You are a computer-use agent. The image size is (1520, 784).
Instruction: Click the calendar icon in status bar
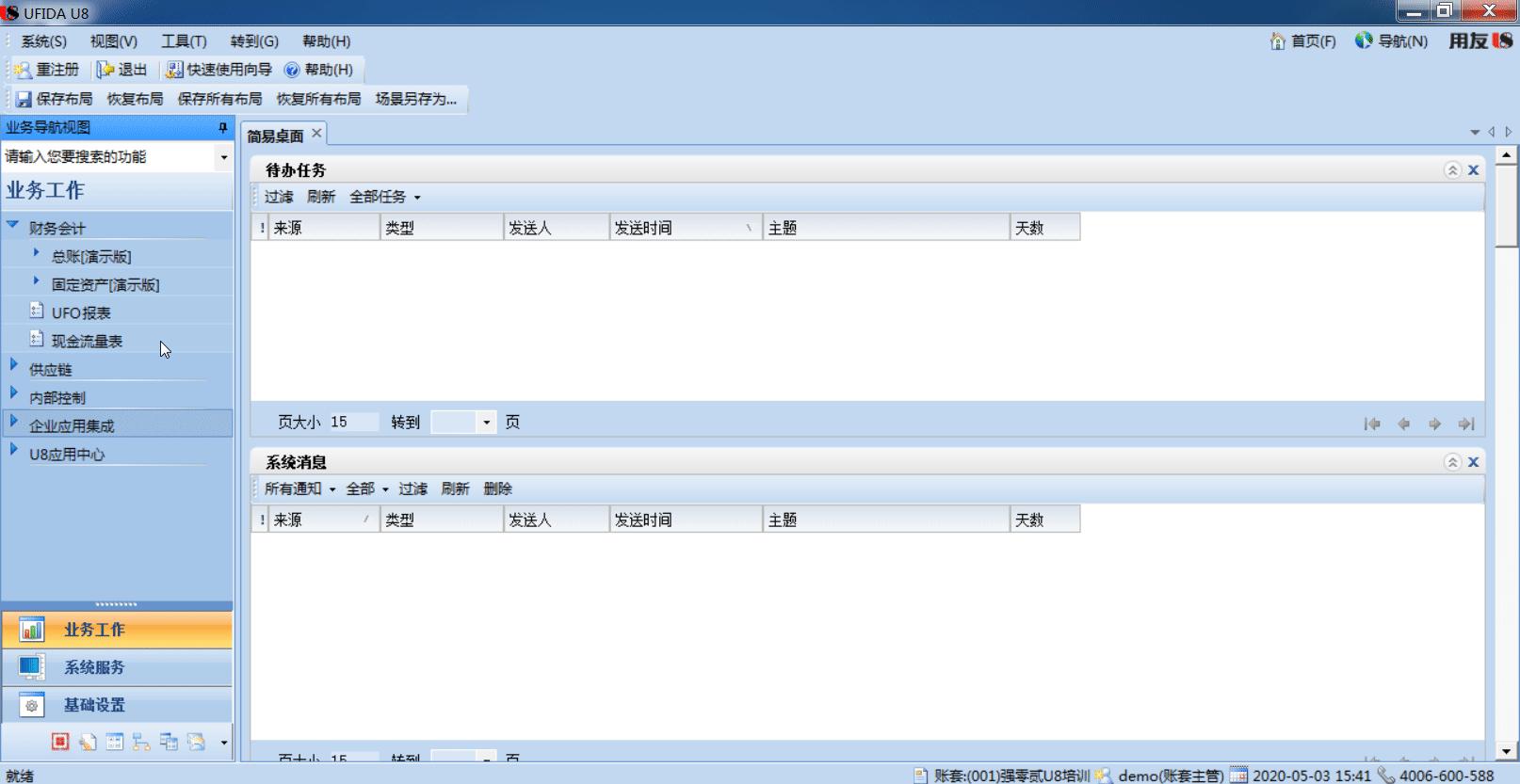pyautogui.click(x=1238, y=776)
